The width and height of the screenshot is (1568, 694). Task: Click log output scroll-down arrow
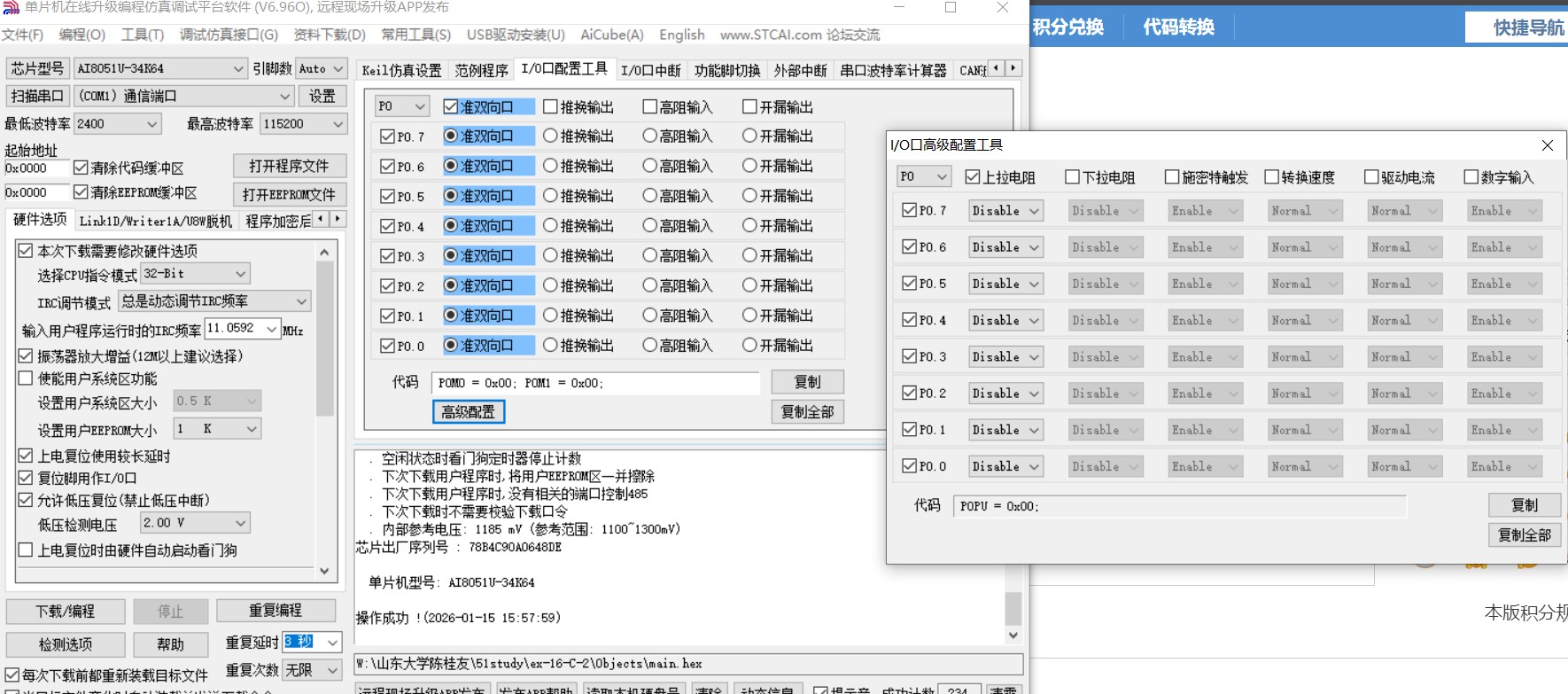(1013, 636)
